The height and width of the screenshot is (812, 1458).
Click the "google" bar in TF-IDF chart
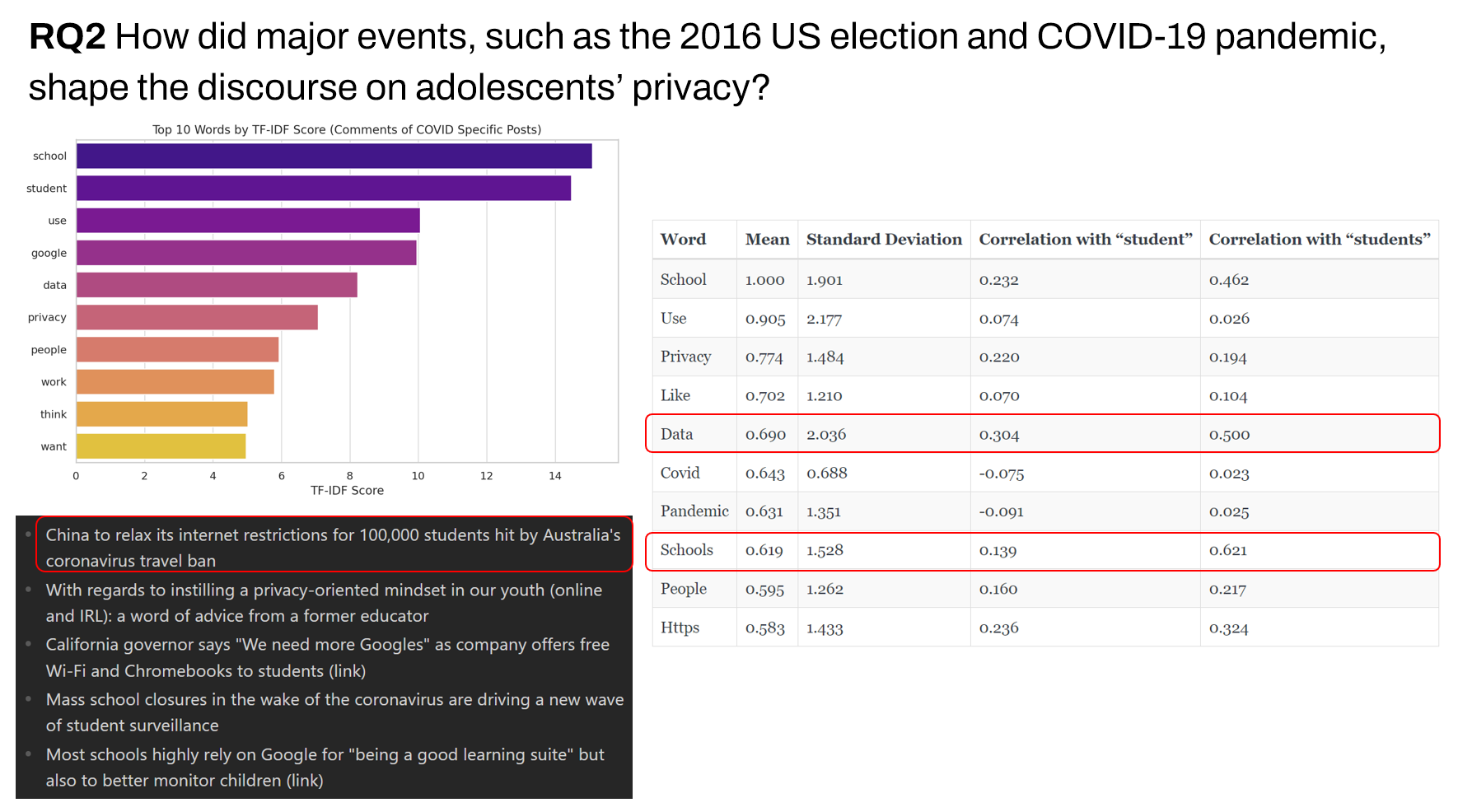pyautogui.click(x=246, y=253)
